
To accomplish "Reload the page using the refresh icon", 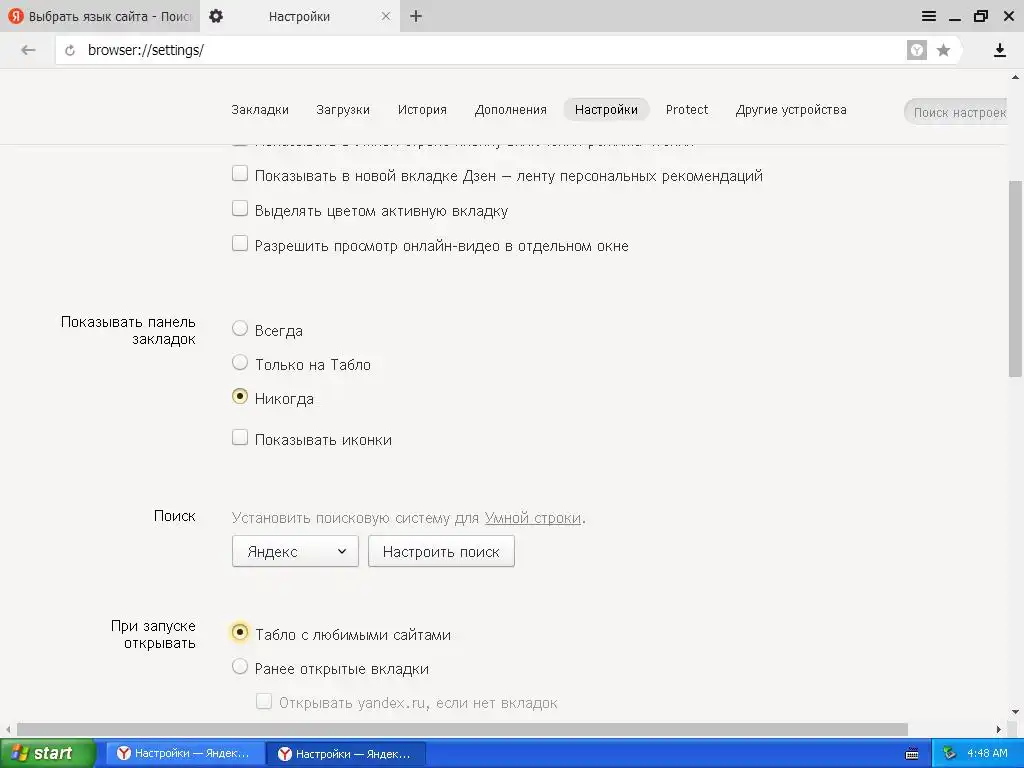I will 70,50.
